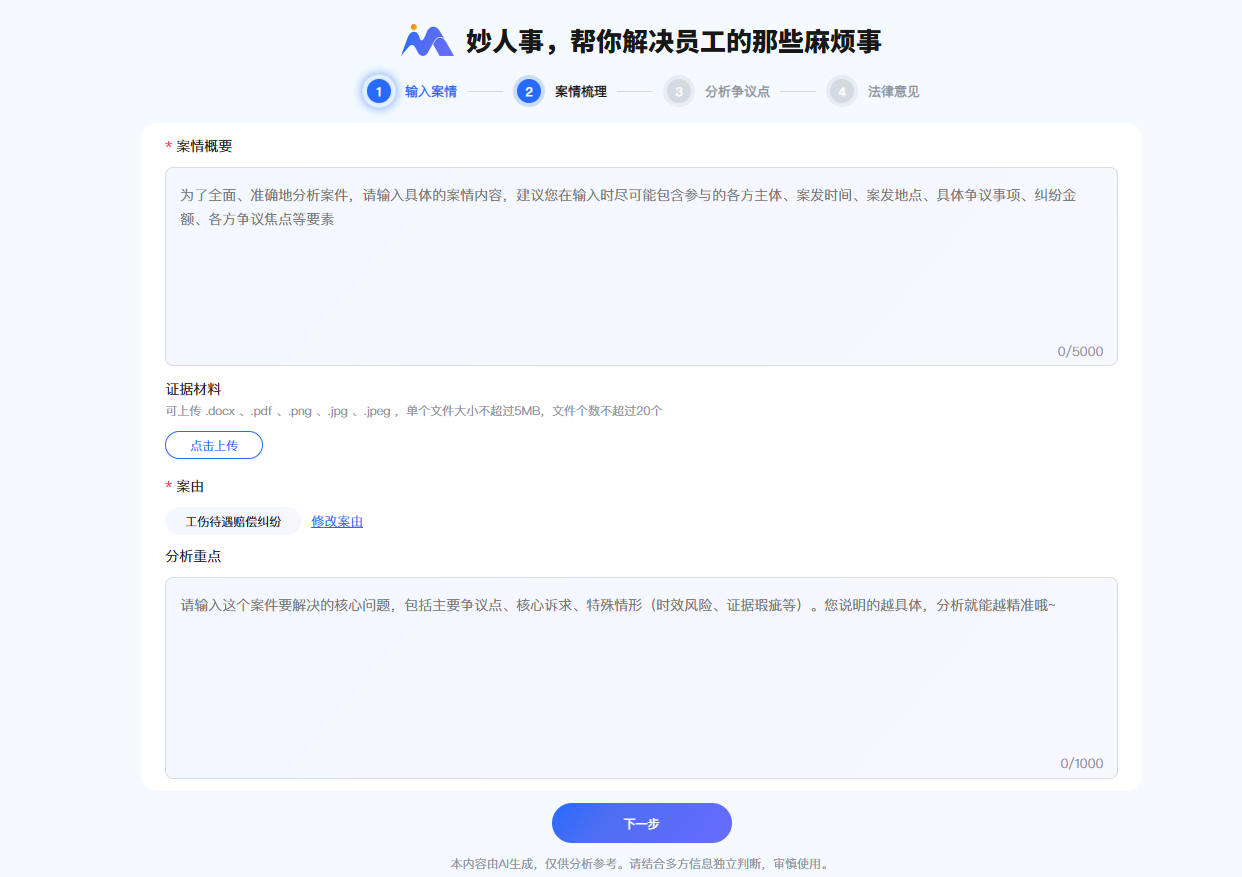Open the 输入案情 step label
Image resolution: width=1242 pixels, height=877 pixels.
coord(431,92)
